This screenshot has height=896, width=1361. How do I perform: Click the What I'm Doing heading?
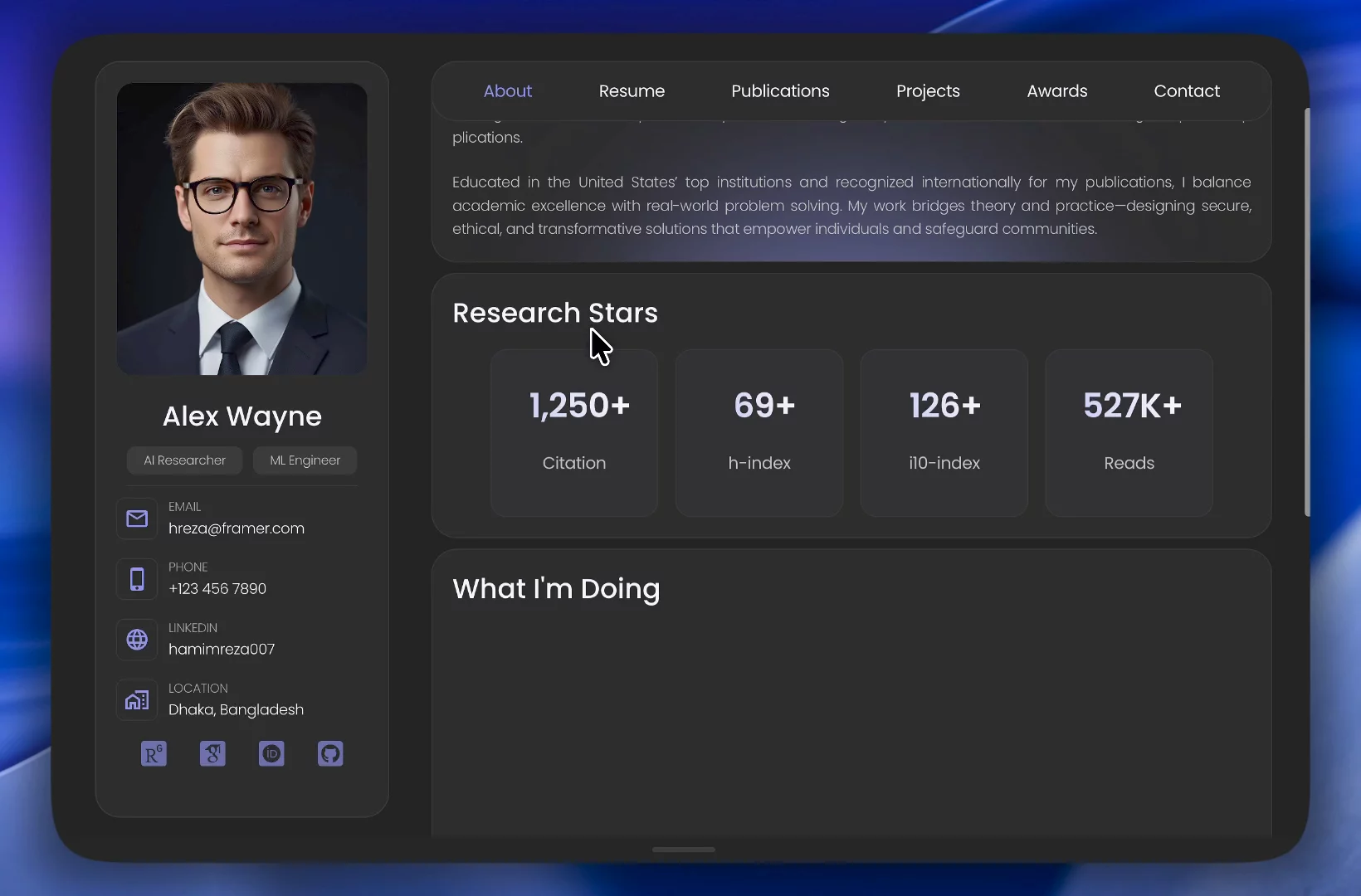(556, 589)
